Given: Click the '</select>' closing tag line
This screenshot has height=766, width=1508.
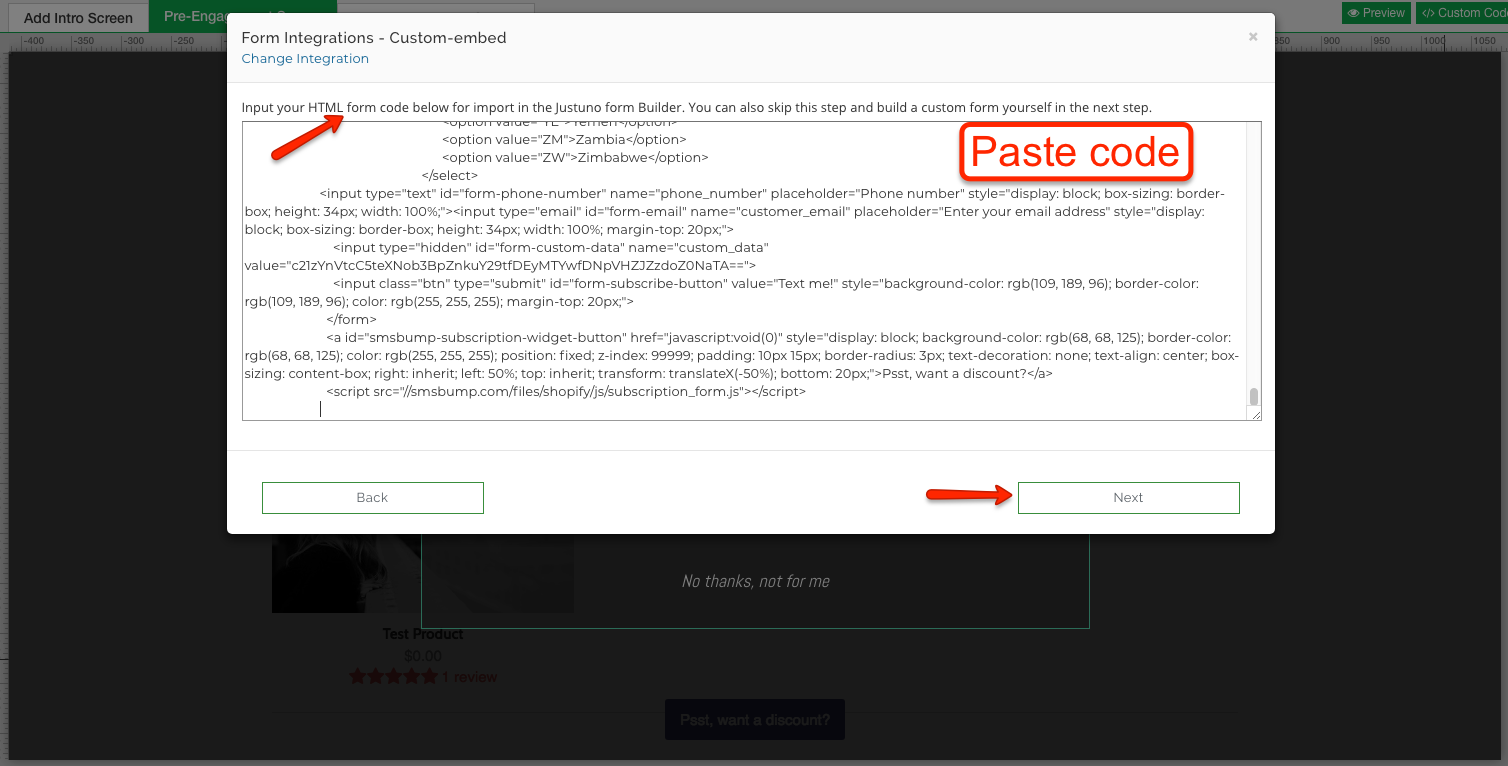Looking at the screenshot, I should [x=450, y=176].
